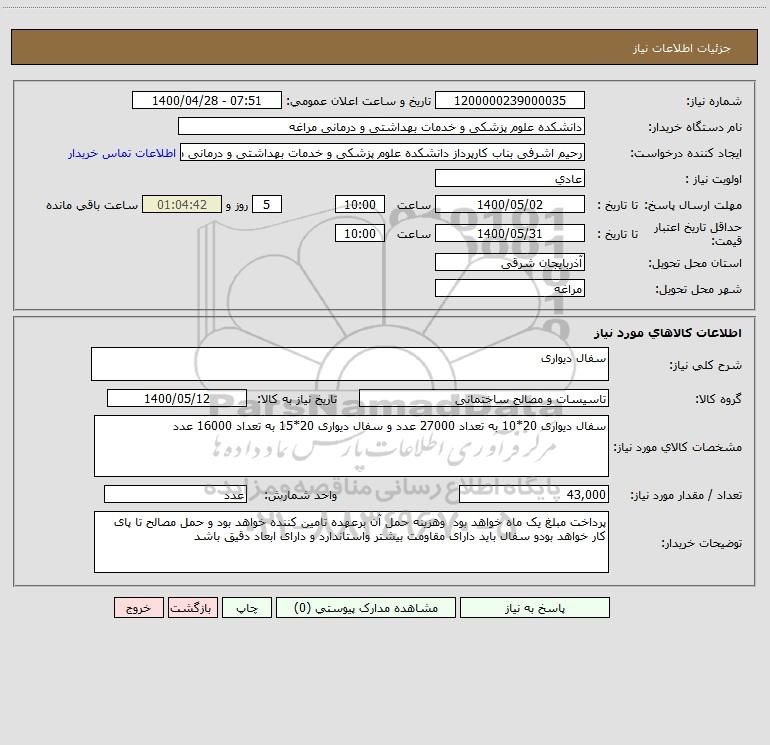Click the header title جزئیات اطلاعات نیاز

[681, 48]
